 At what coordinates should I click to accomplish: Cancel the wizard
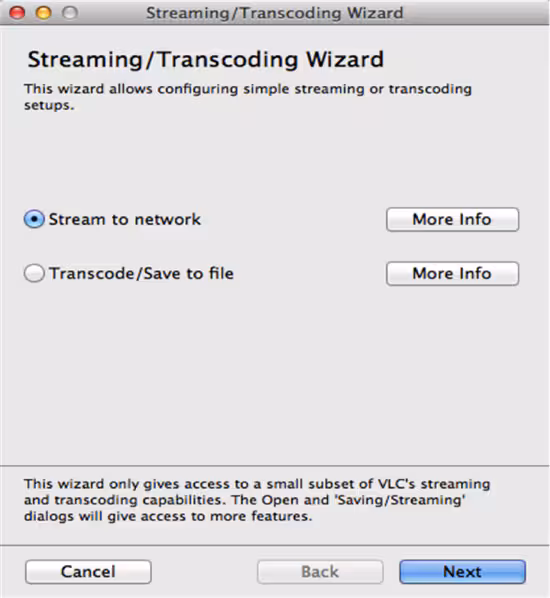point(88,572)
